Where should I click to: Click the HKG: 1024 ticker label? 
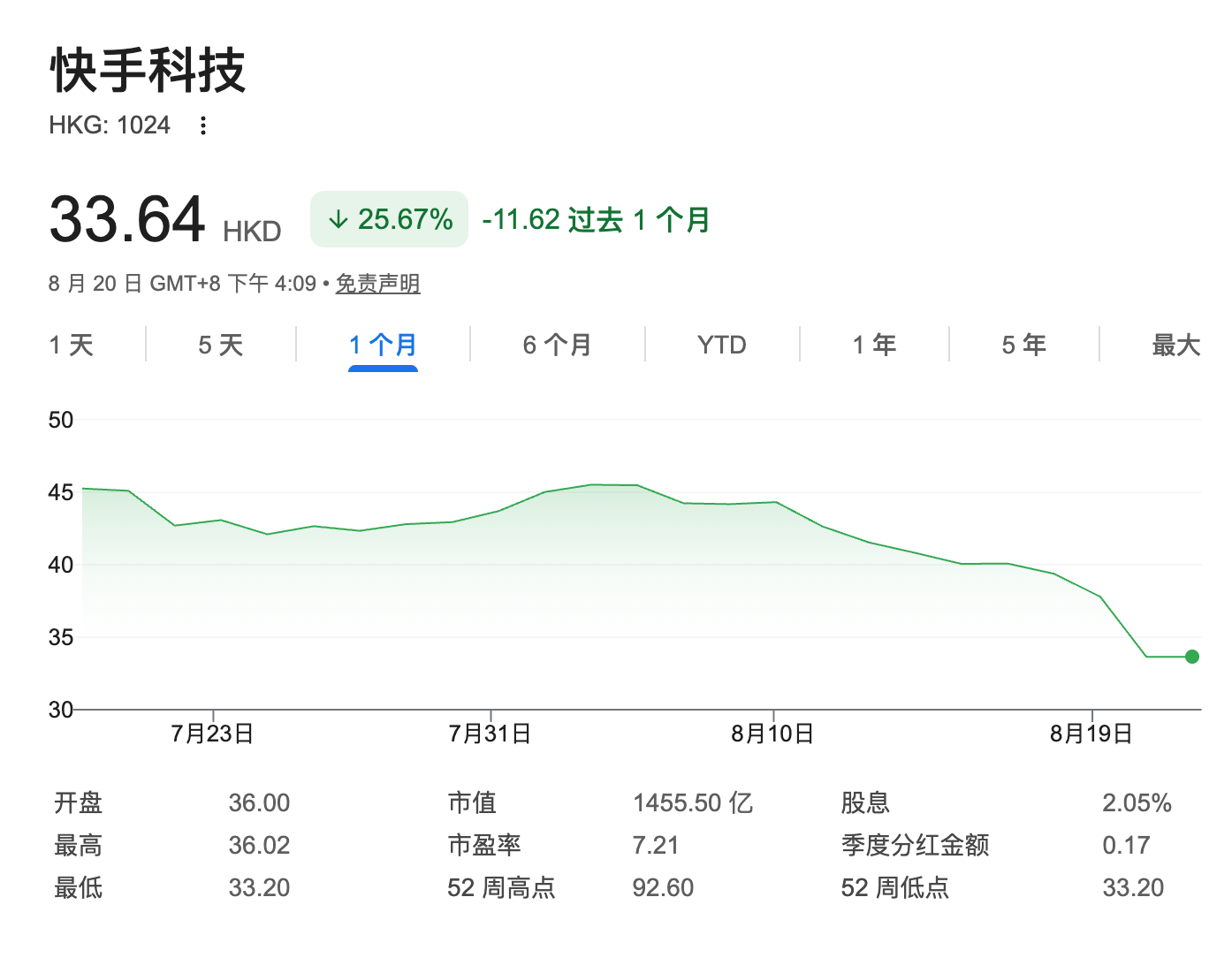110,125
